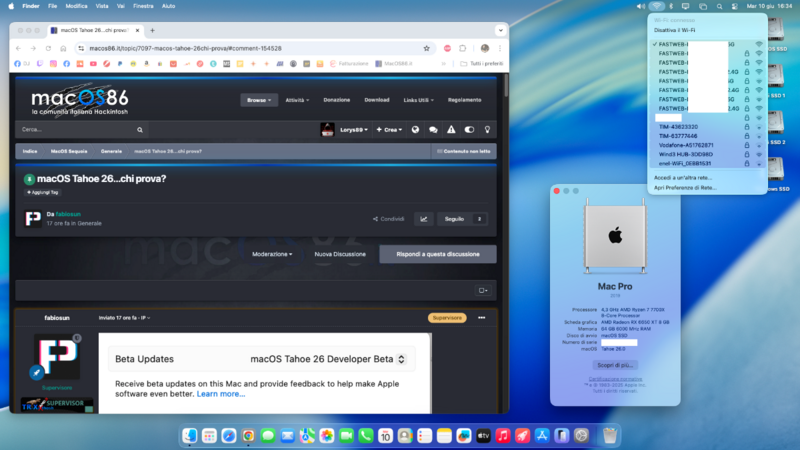Open Apple TV app in Dock
800x450 pixels.
483,436
